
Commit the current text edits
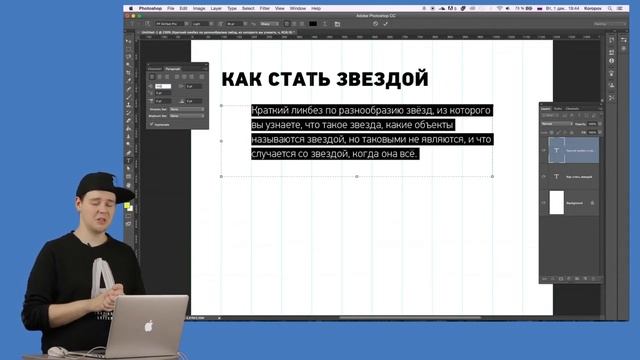385,24
